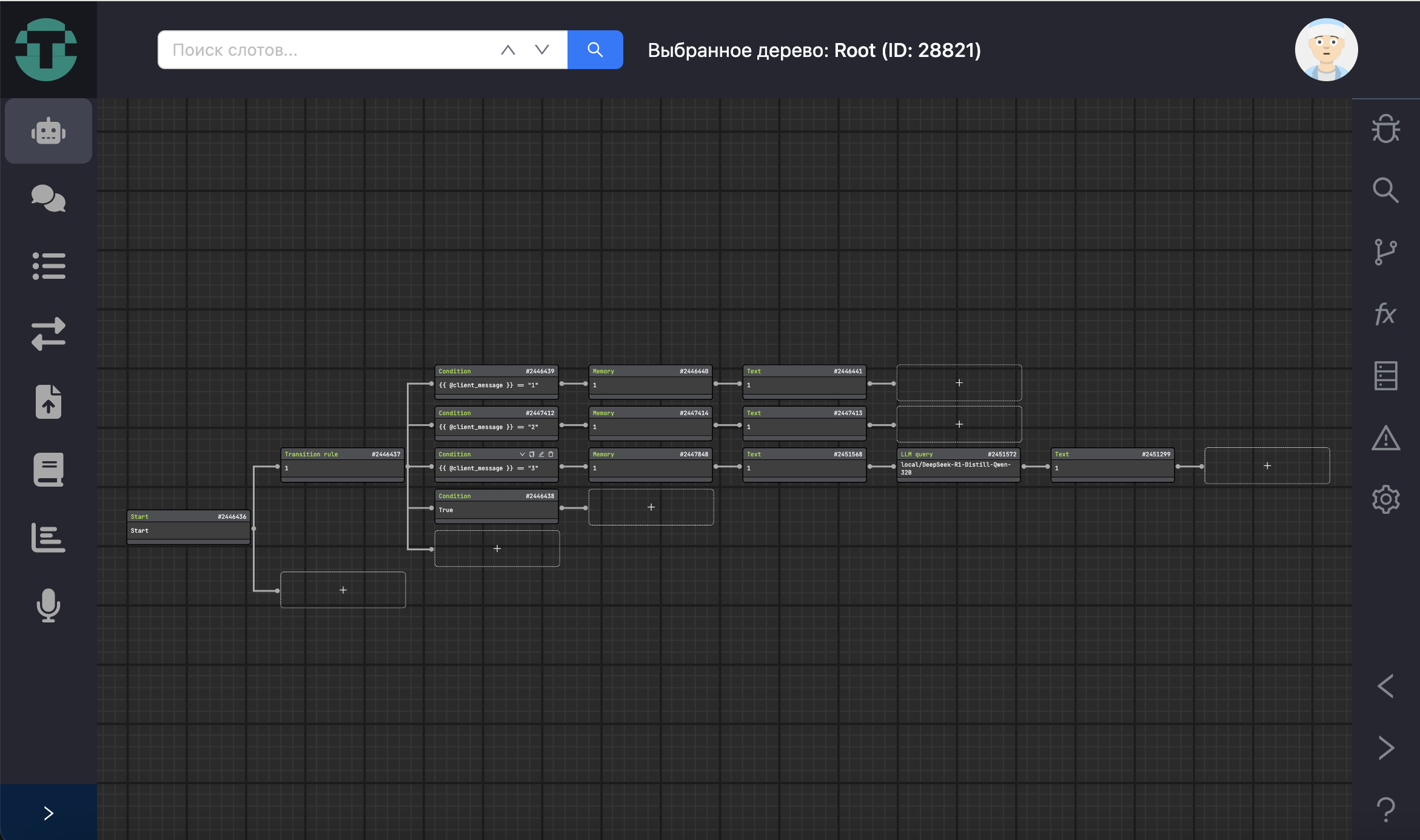Click the swap arrows sidebar icon

click(x=49, y=333)
